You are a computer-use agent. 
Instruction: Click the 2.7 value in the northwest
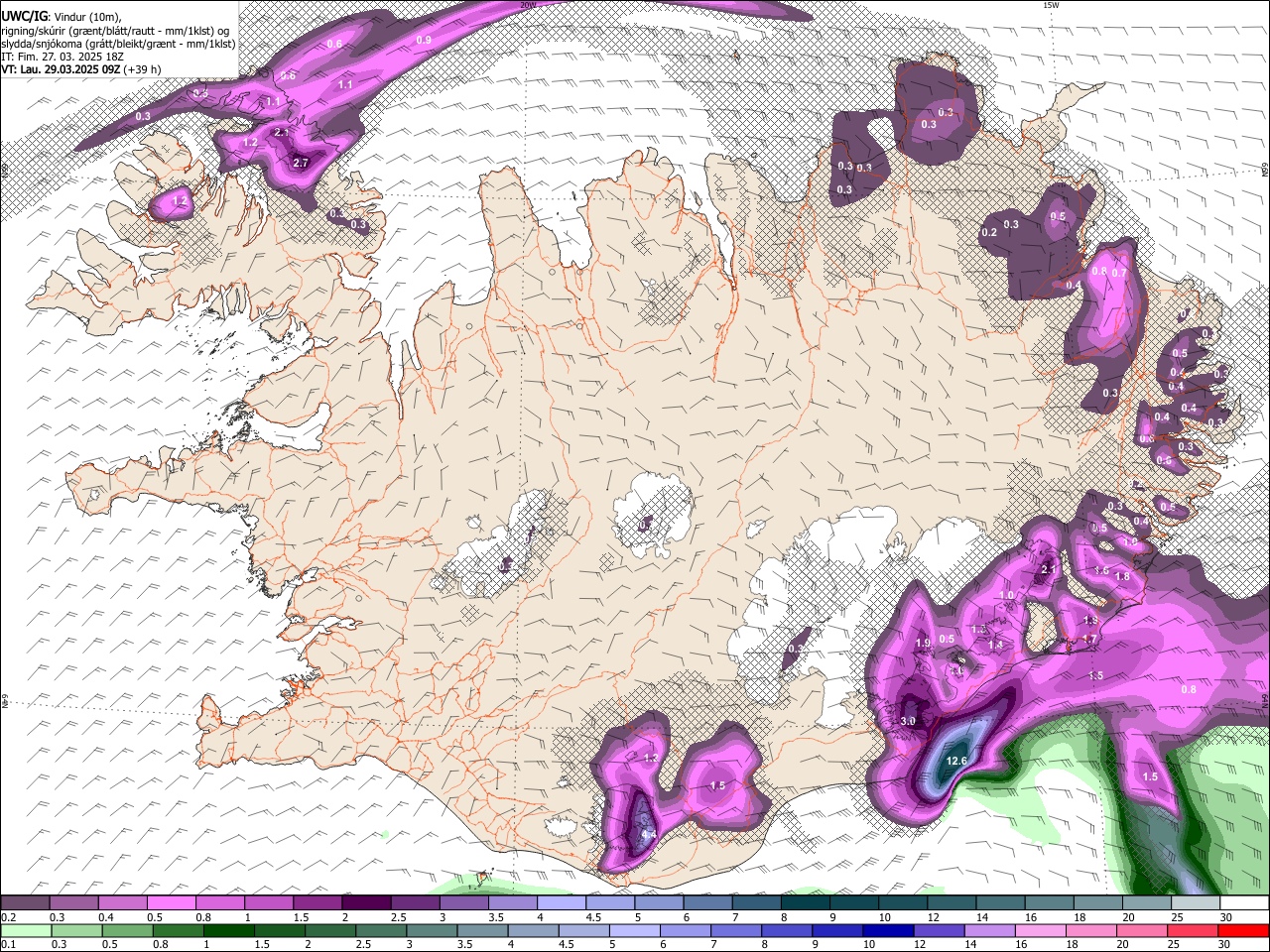click(x=302, y=162)
